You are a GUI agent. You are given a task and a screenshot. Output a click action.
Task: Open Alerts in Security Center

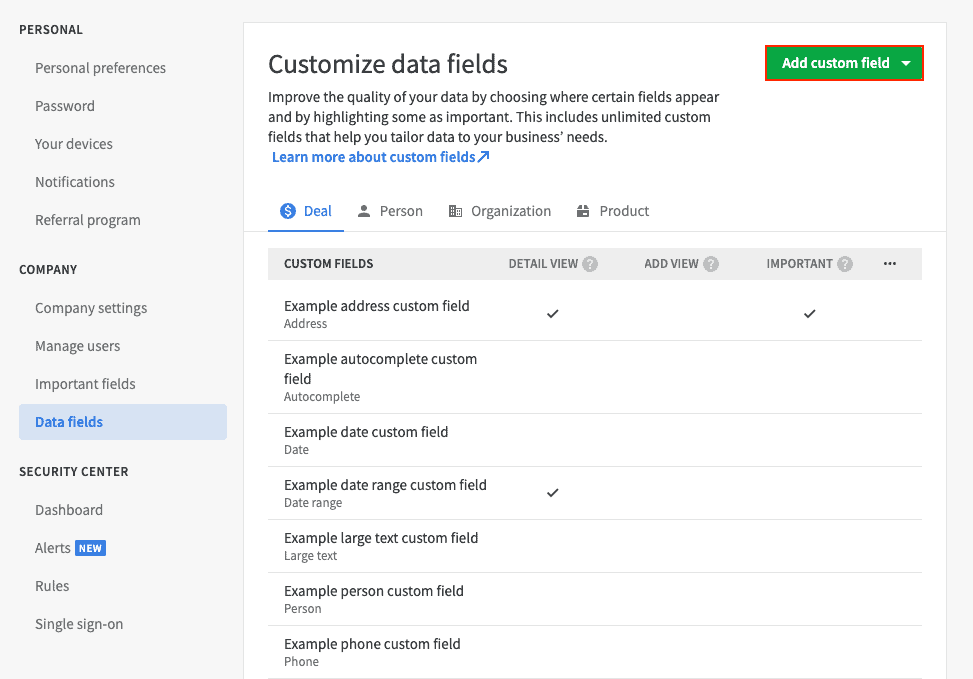(53, 548)
